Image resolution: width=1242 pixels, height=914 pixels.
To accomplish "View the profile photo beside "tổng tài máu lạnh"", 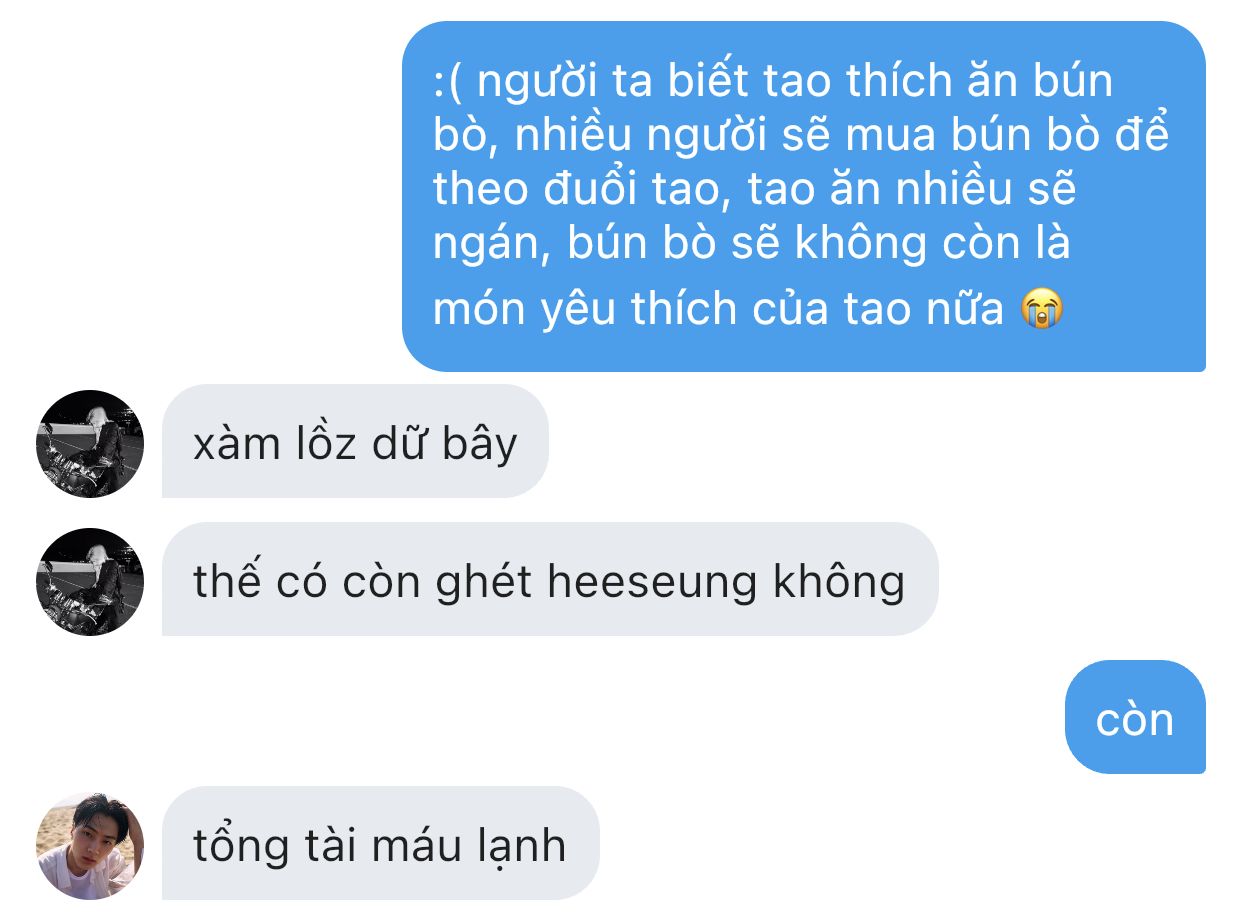I will coord(90,845).
